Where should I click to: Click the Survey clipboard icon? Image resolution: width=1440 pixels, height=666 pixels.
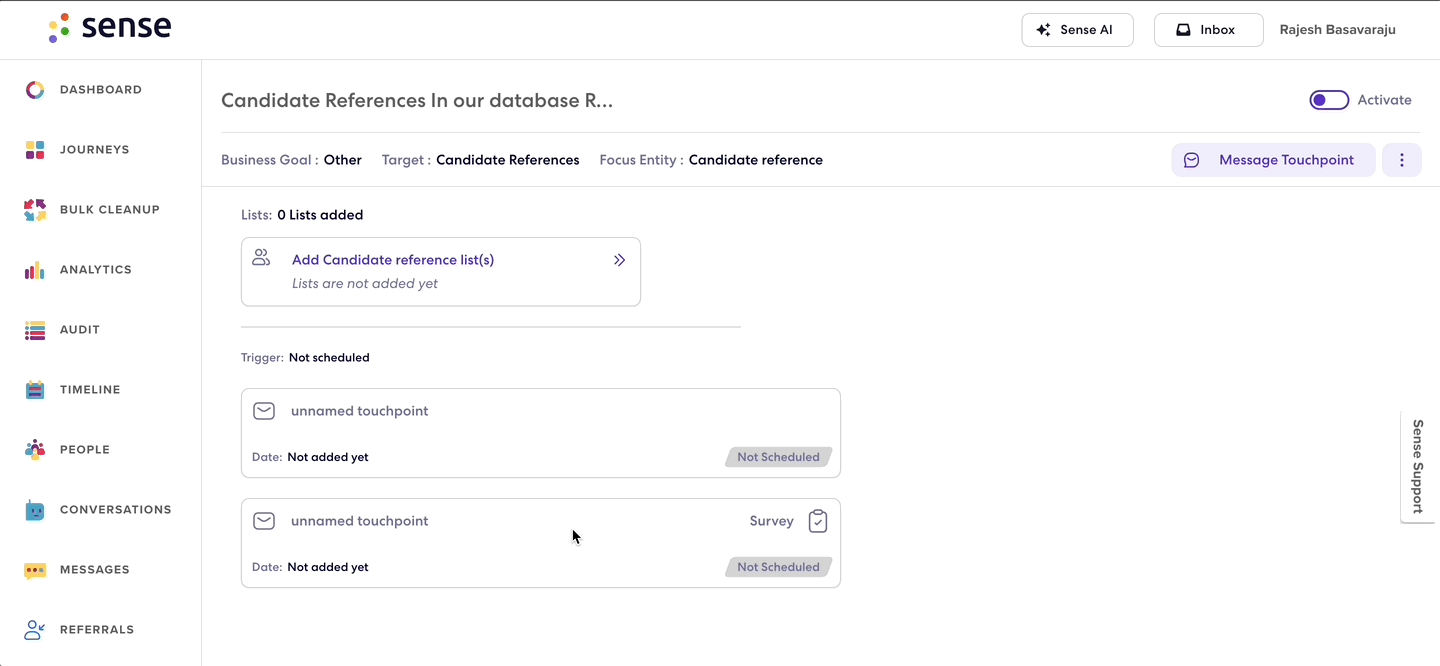click(818, 521)
